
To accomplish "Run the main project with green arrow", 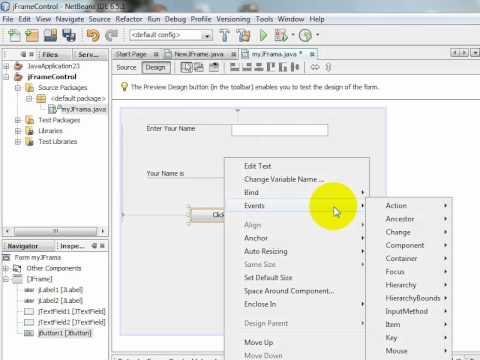I will 263,35.
